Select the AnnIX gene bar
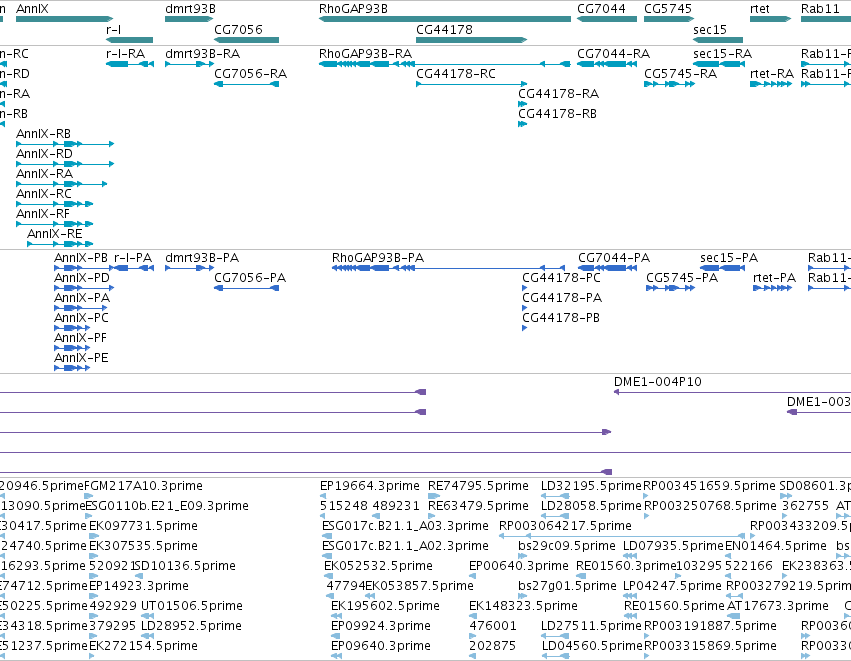The image size is (851, 661). click(x=65, y=19)
